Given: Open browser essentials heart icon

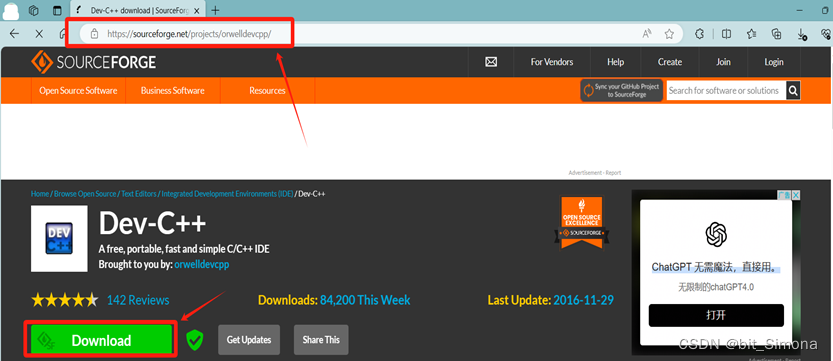Looking at the screenshot, I should tap(826, 34).
